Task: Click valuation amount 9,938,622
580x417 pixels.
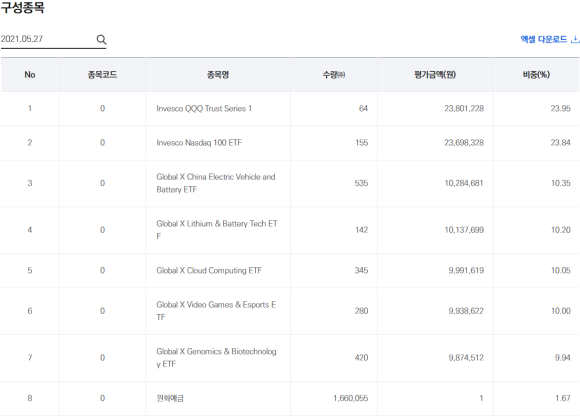Action: 466,311
